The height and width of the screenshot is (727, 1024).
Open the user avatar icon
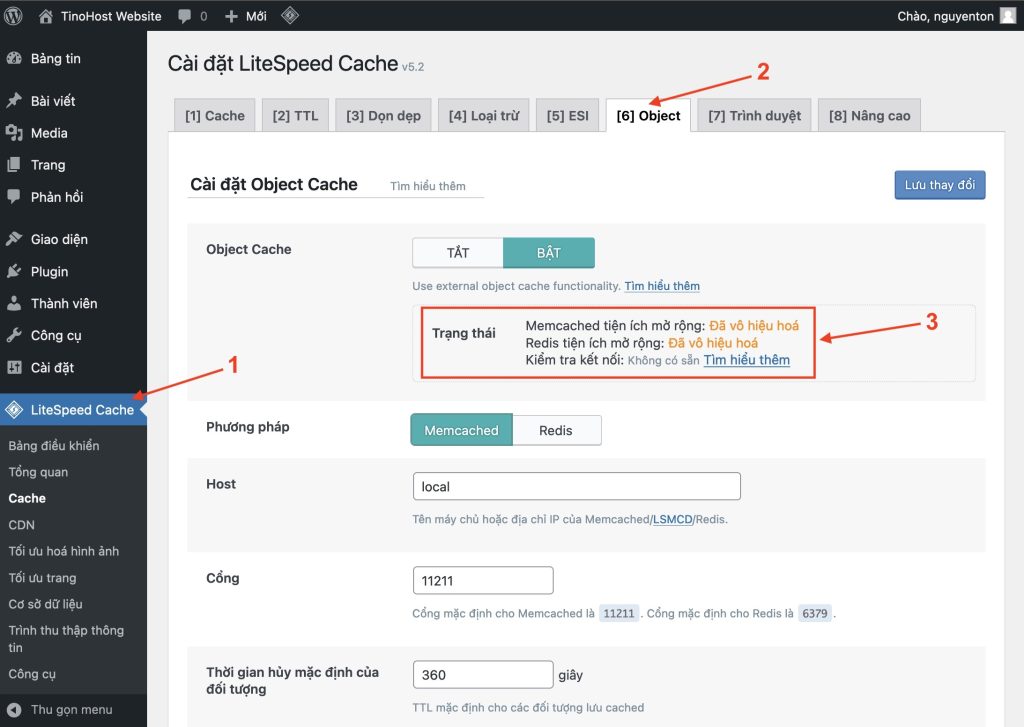click(x=1008, y=16)
